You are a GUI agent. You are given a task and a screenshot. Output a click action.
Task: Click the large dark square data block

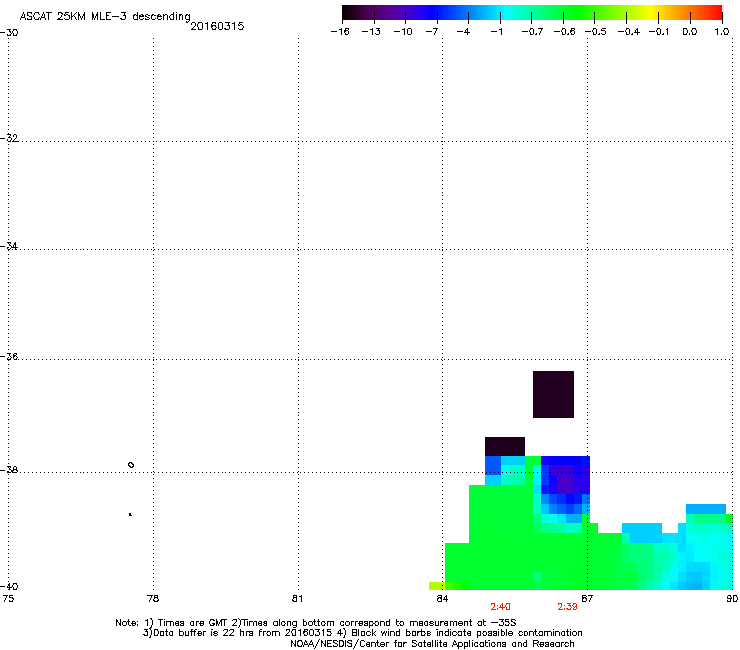[x=553, y=394]
